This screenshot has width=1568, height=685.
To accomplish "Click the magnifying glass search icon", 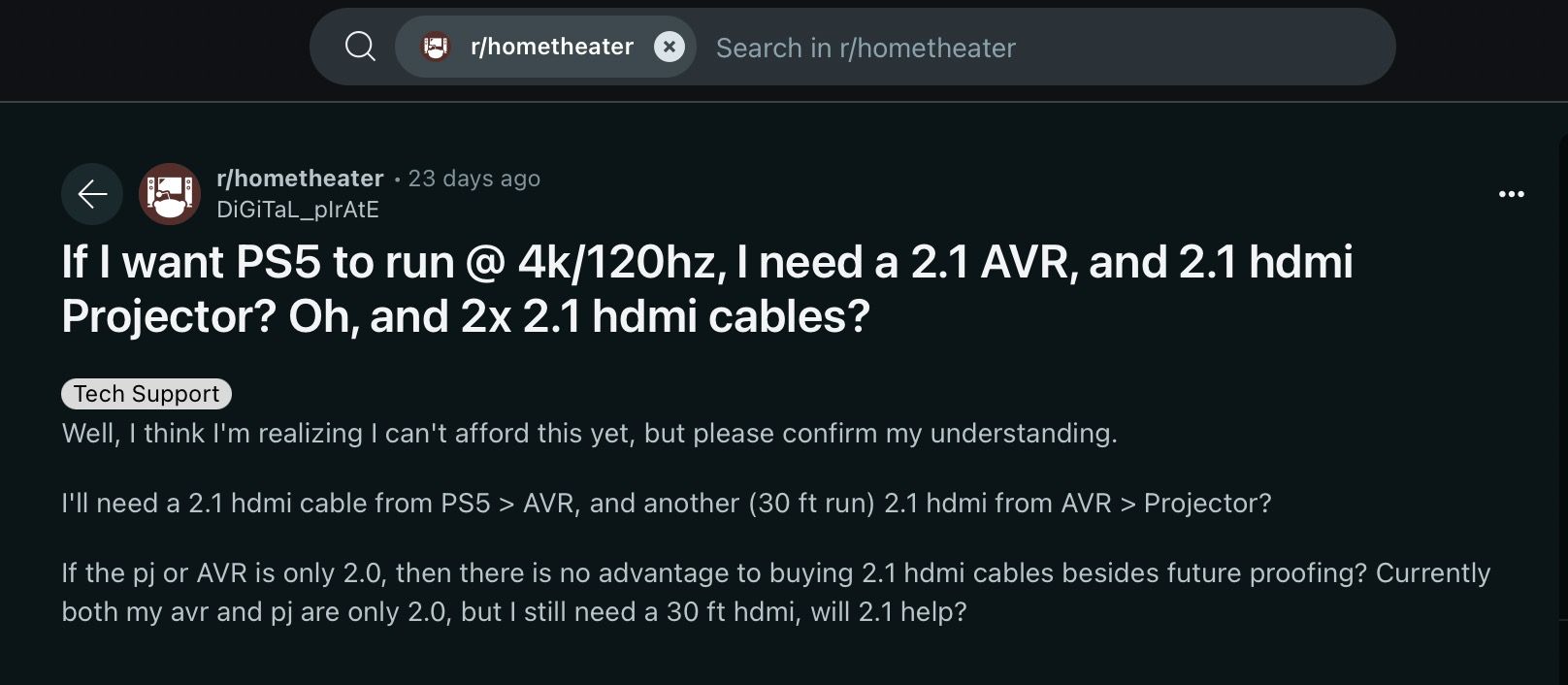I will click(x=360, y=47).
